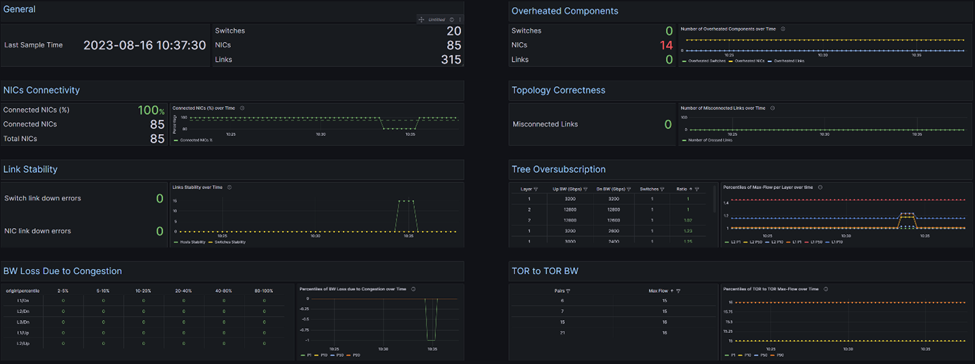Sort table by Up BW (Gbps) header

point(567,189)
